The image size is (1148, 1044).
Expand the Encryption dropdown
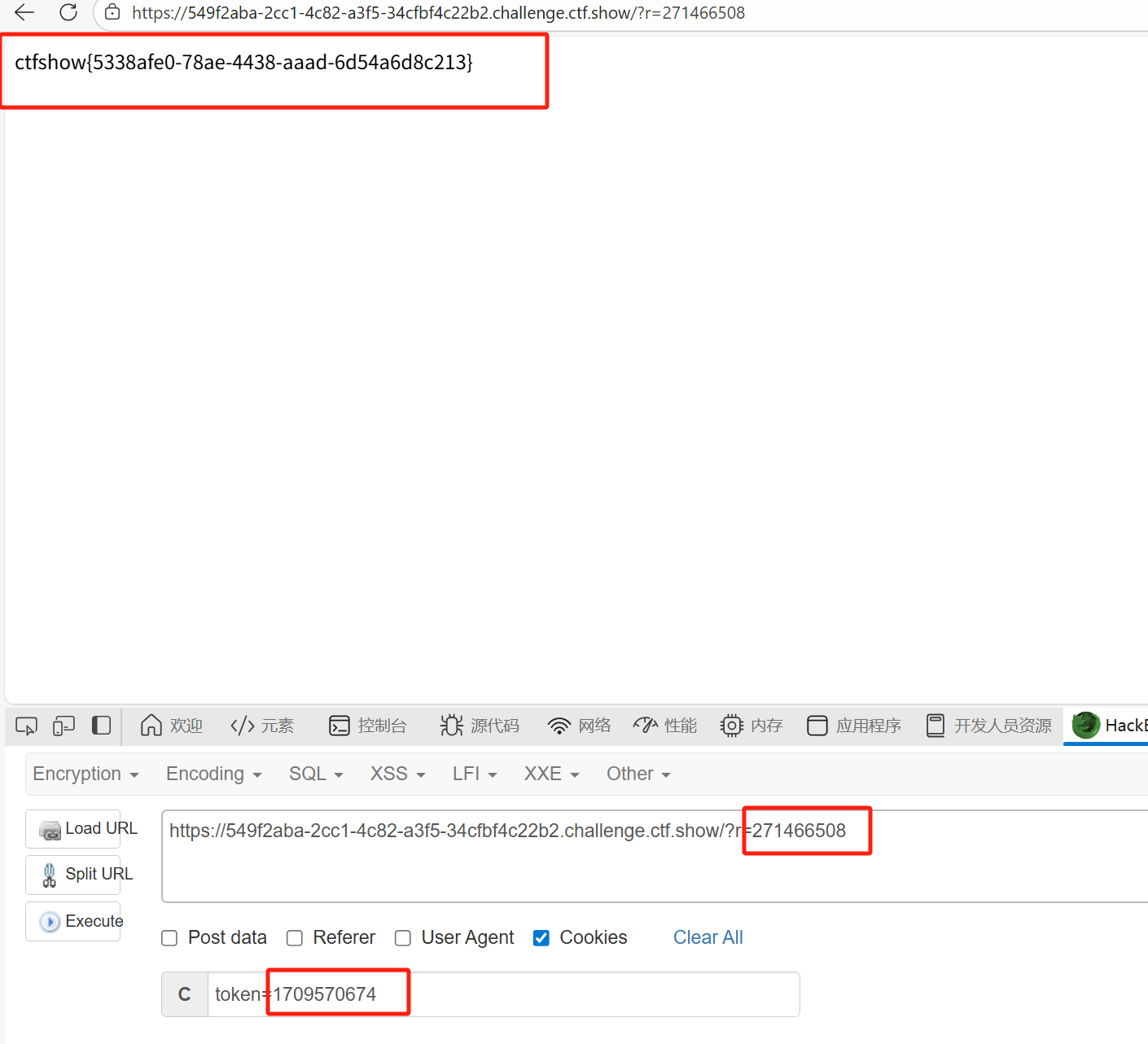pos(85,774)
